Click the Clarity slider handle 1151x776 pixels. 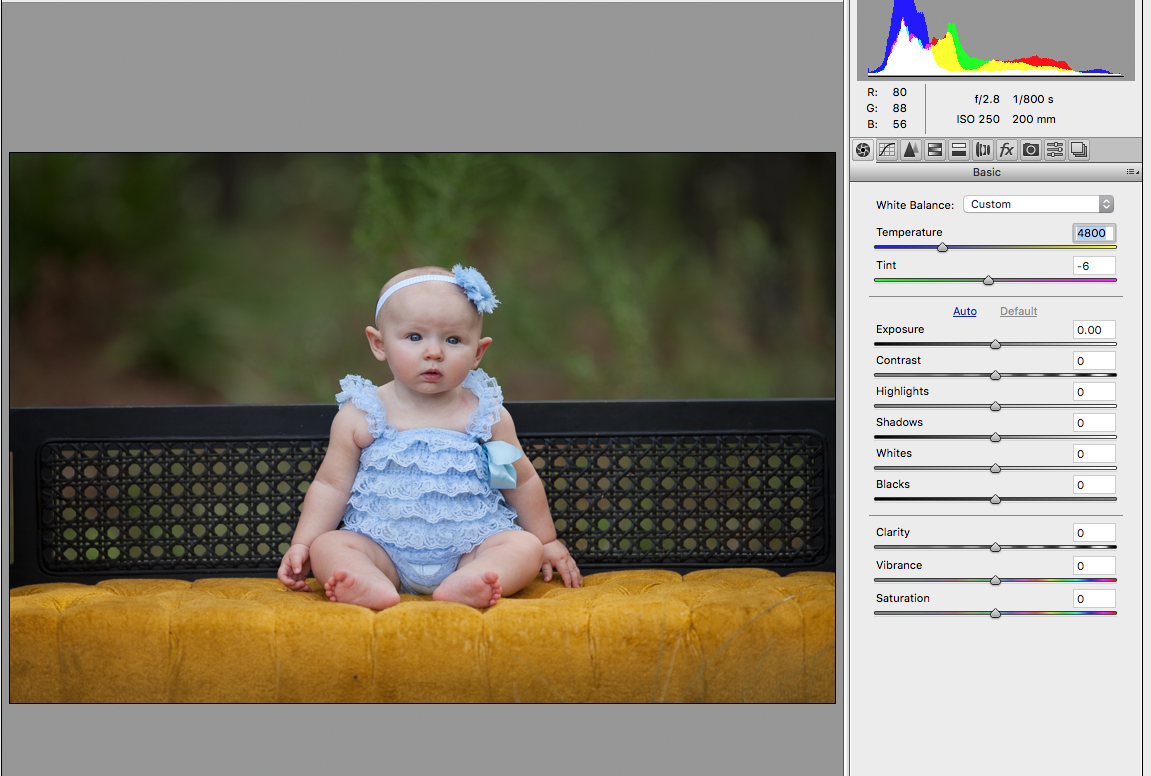click(x=995, y=547)
